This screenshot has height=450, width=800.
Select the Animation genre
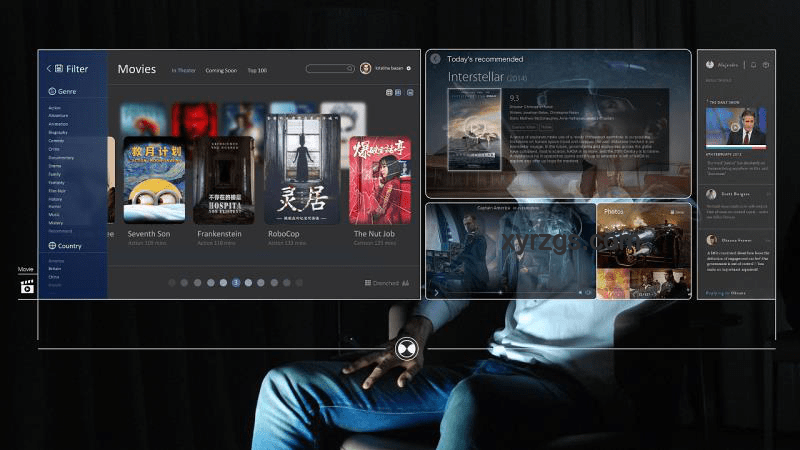[58, 124]
